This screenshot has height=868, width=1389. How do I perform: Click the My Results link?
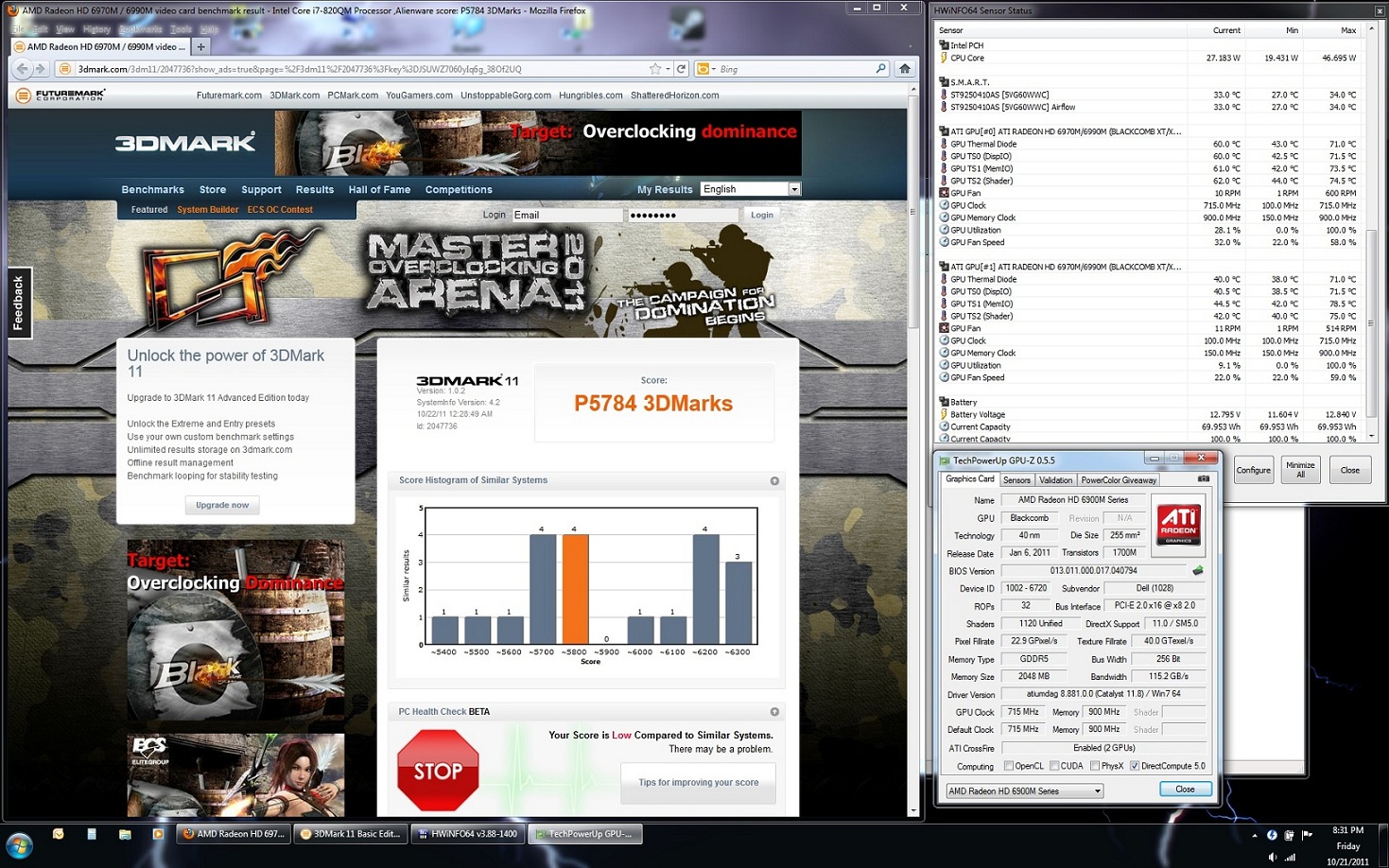[665, 190]
